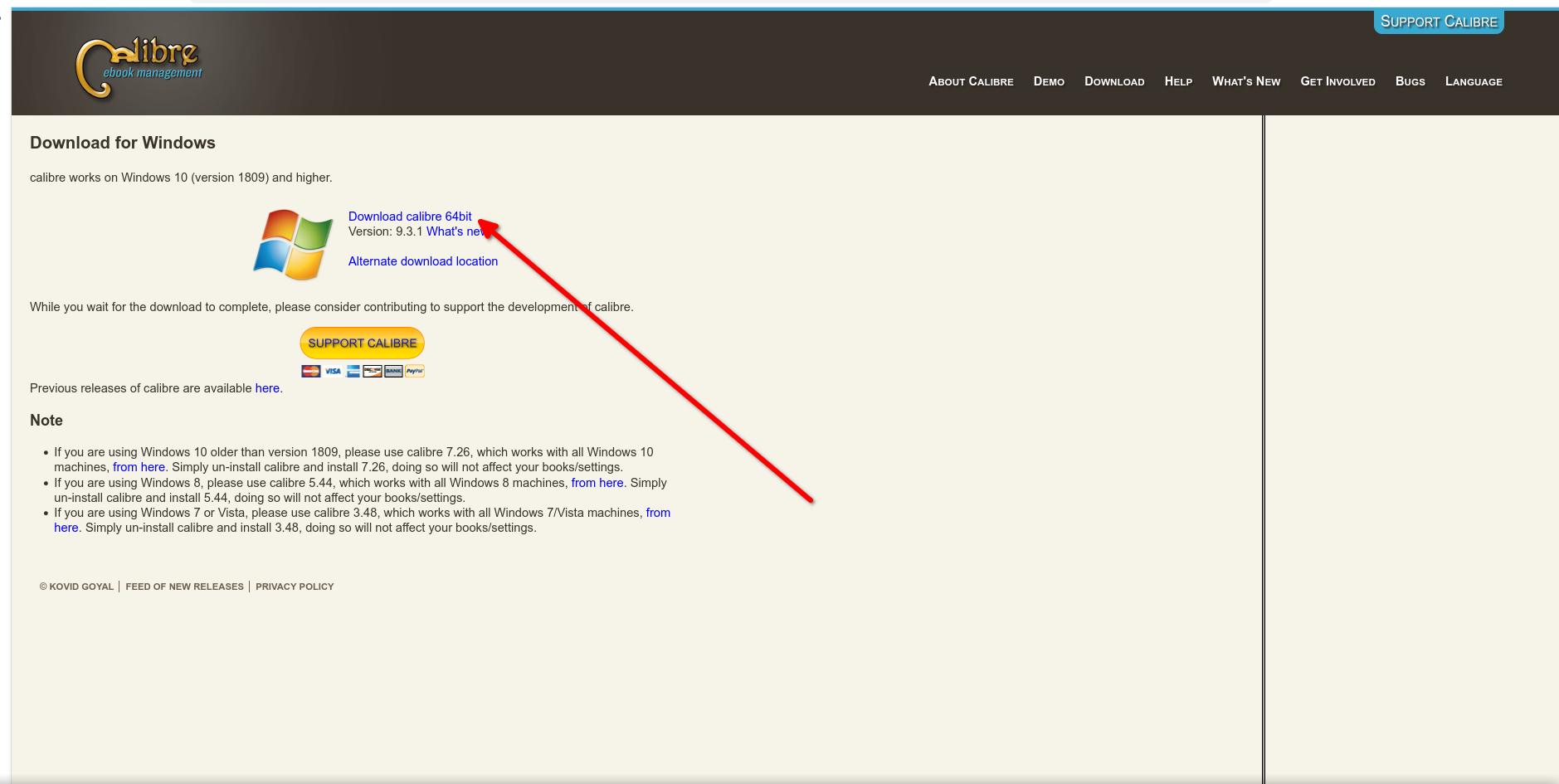Open the previous releases 'here' link

pos(267,388)
